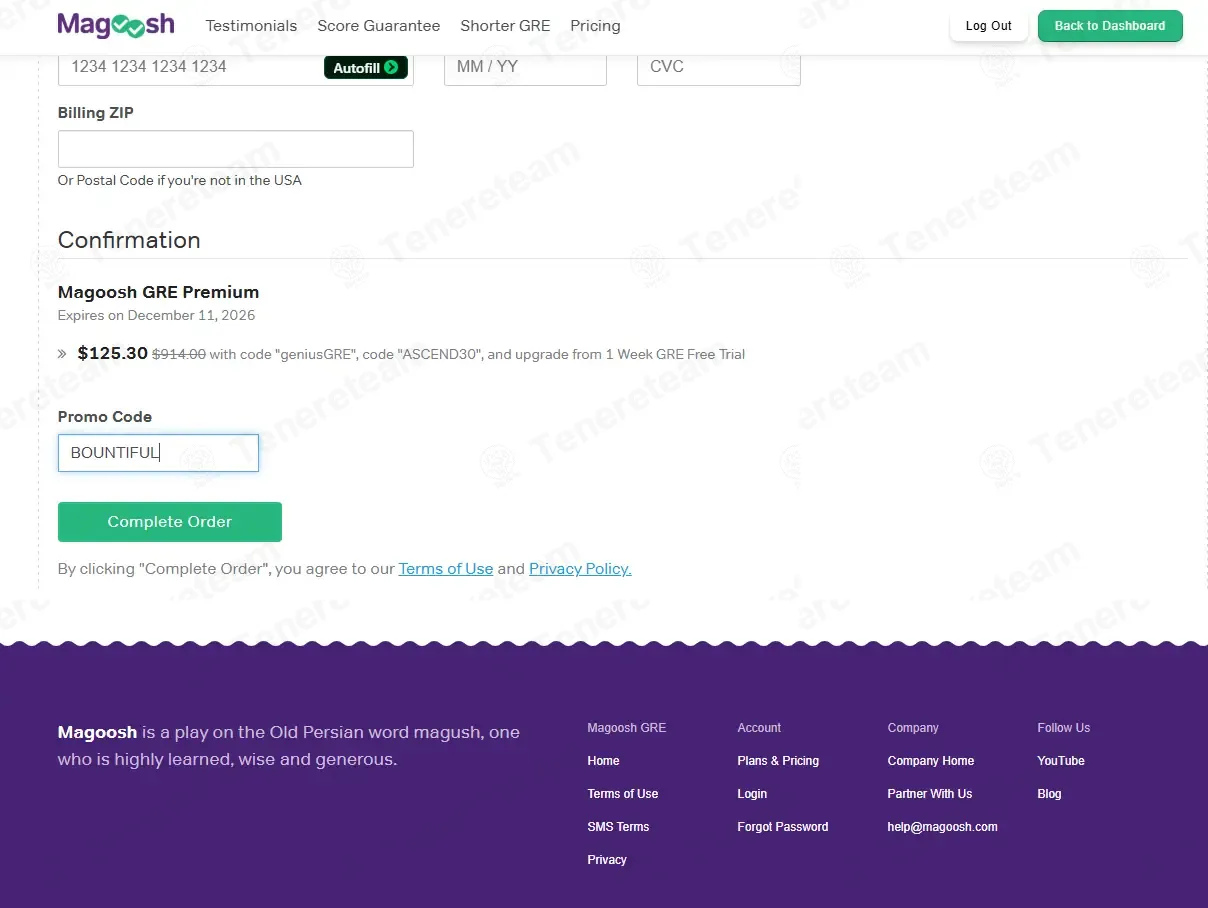Click the Account footer heading
Image resolution: width=1208 pixels, height=908 pixels.
tap(759, 728)
